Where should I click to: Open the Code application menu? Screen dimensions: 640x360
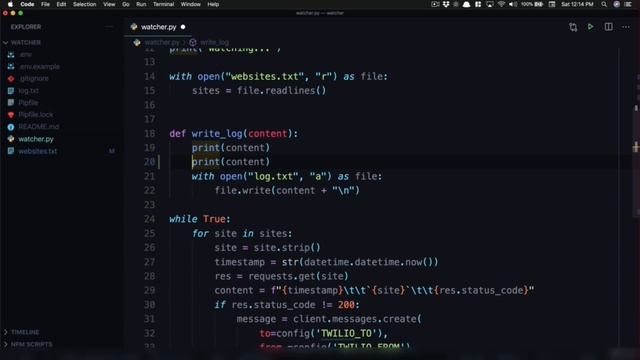point(27,4)
